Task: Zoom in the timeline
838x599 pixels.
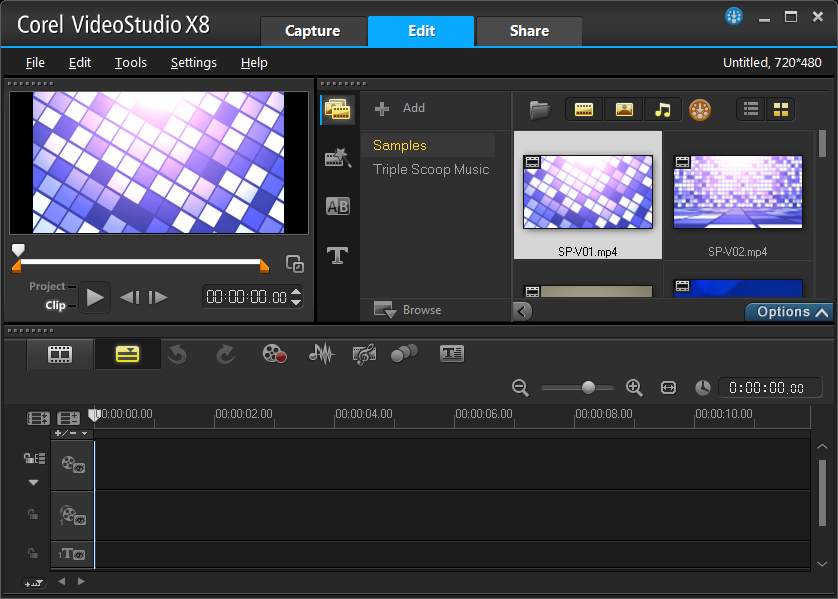Action: pos(634,387)
